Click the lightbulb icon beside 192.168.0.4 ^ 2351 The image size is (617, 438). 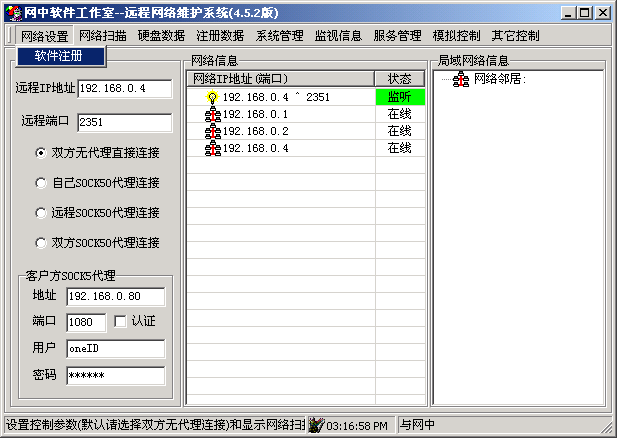click(x=212, y=98)
